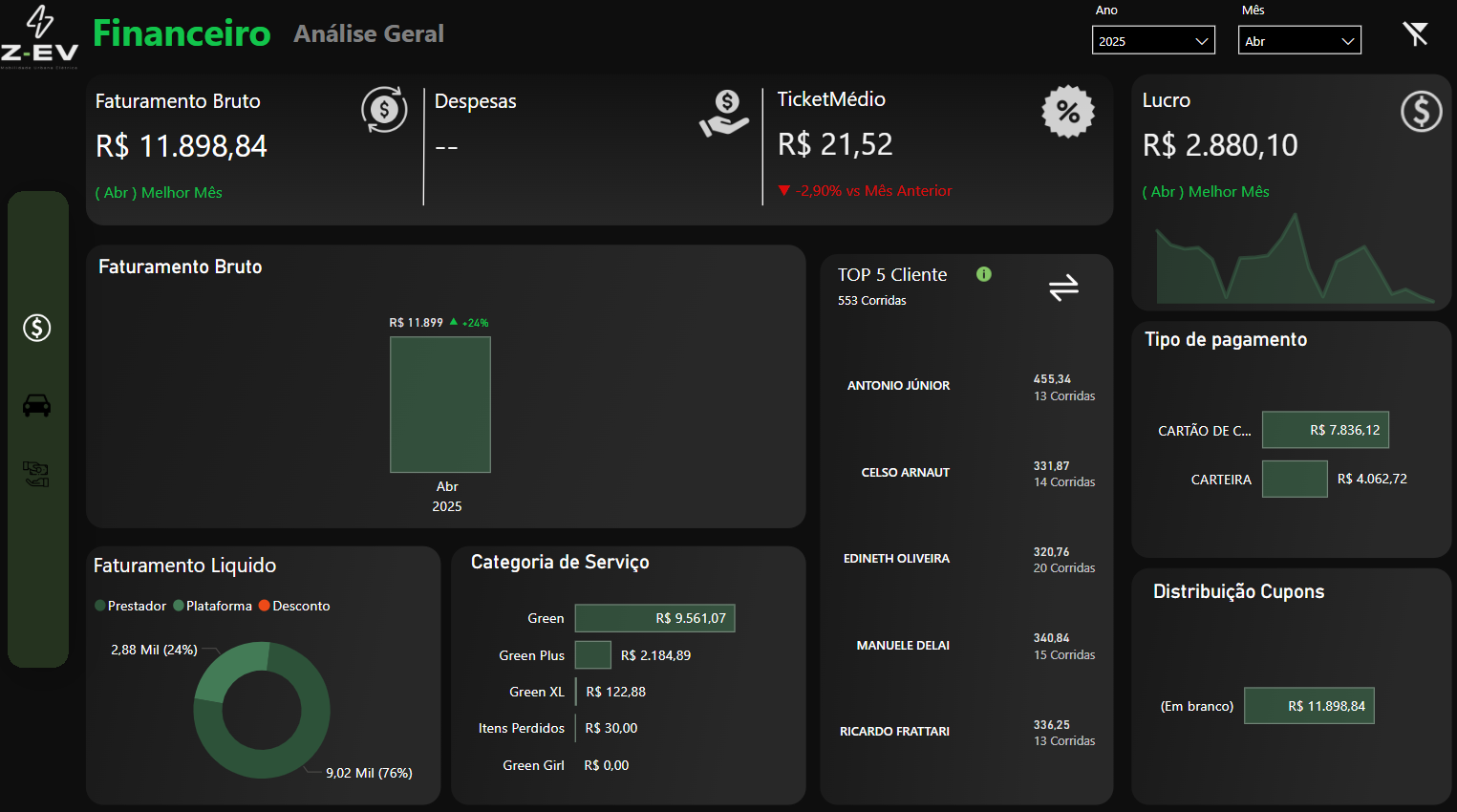Select the Green category bar R$ 9.561,07
Screen dimensions: 1457x812
point(654,618)
